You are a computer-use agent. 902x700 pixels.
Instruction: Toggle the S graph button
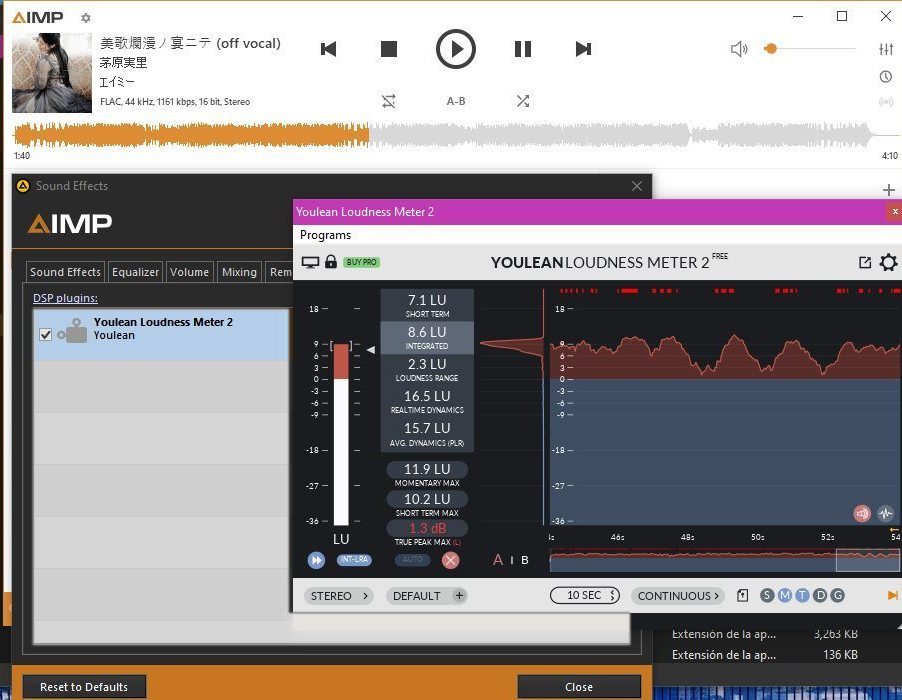click(x=767, y=595)
